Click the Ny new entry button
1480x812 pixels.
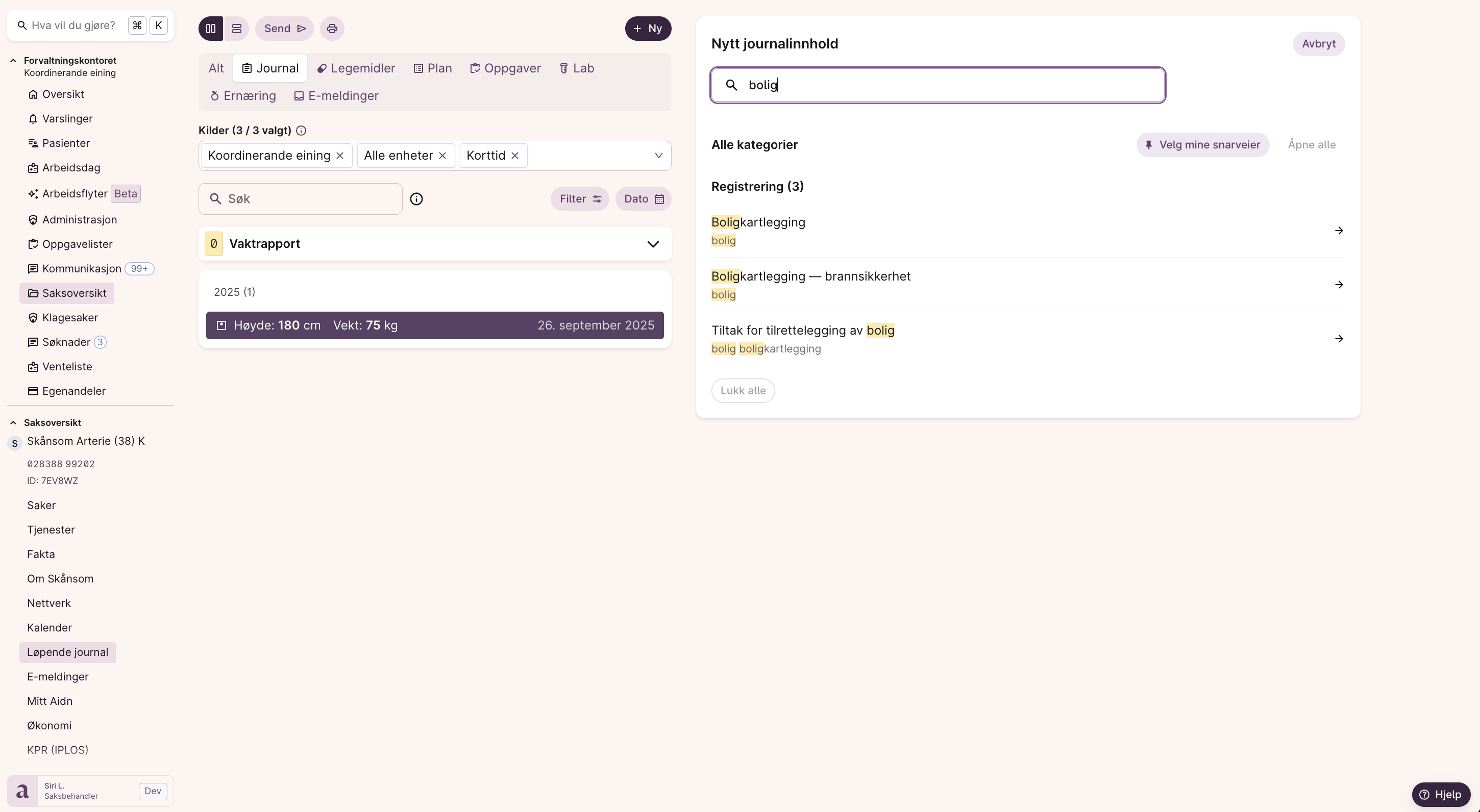point(648,29)
